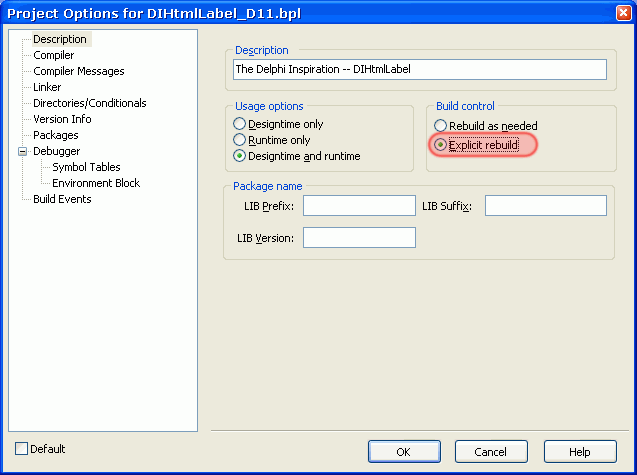Collapse the Debugger tree node
The width and height of the screenshot is (637, 475).
[x=22, y=151]
